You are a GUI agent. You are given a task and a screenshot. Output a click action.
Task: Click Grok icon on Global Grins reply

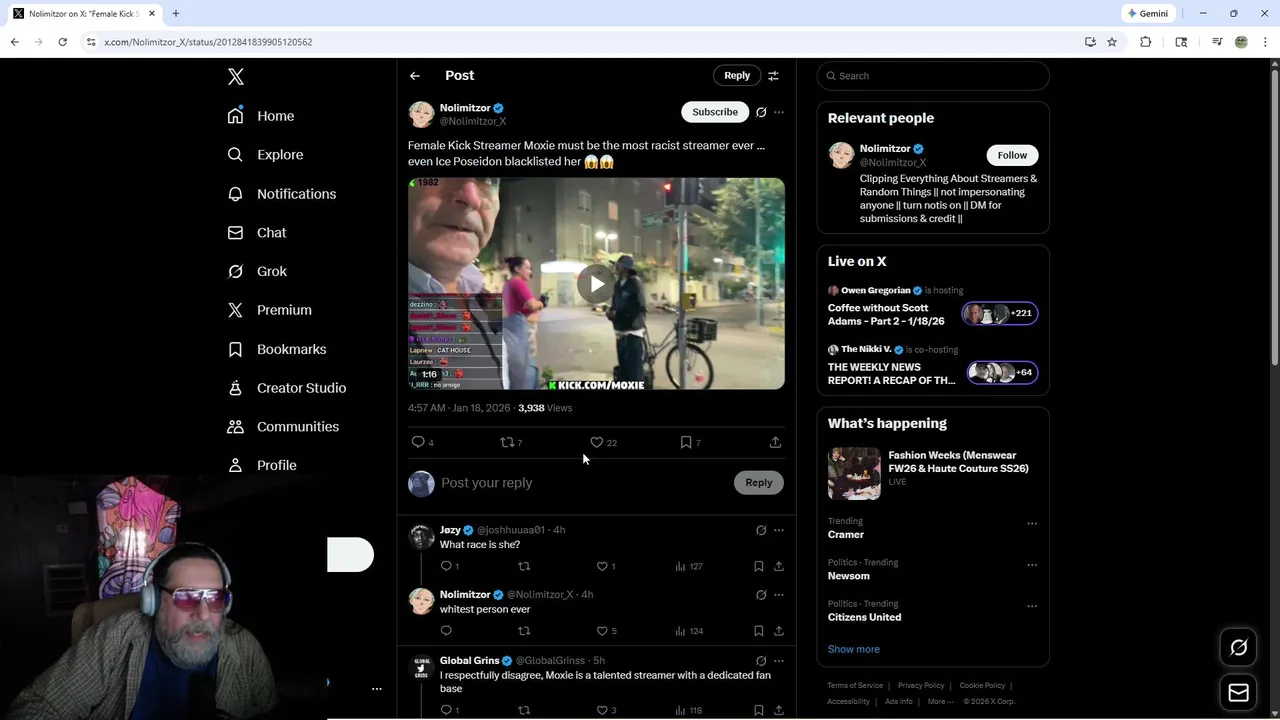pyautogui.click(x=761, y=661)
